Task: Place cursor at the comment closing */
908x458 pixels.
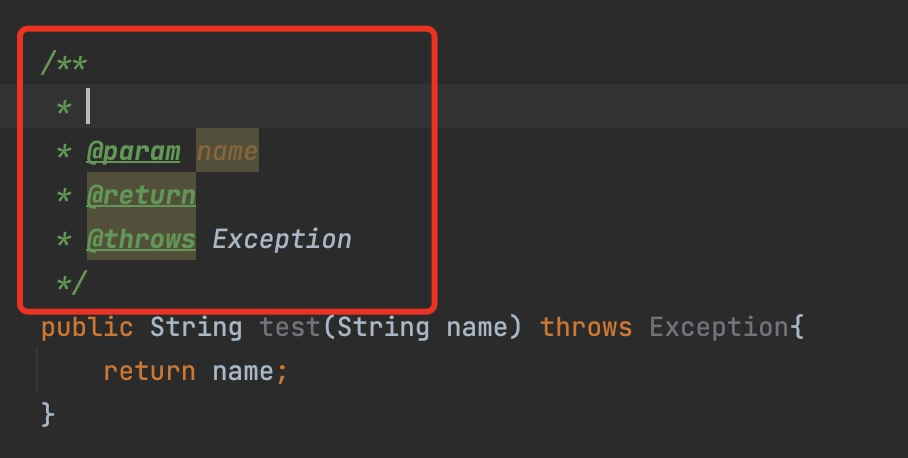Action: point(71,283)
